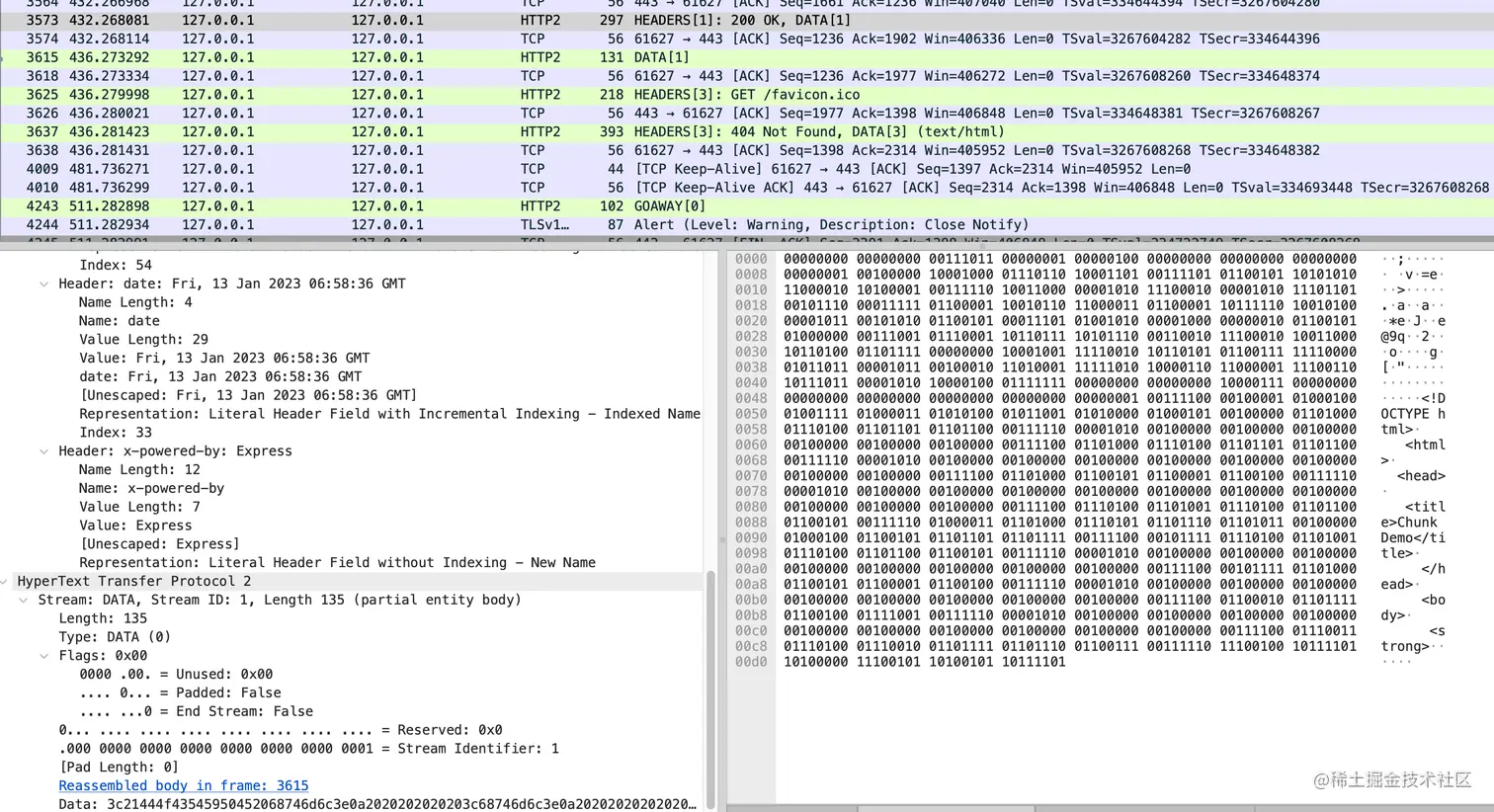Image resolution: width=1494 pixels, height=812 pixels.
Task: Select '[Unescaped: Express]' detail line
Action: point(159,544)
